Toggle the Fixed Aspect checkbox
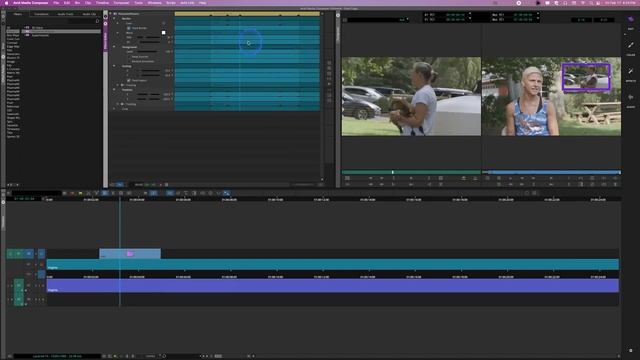Viewport: 640px width, 360px height. pyautogui.click(x=129, y=80)
